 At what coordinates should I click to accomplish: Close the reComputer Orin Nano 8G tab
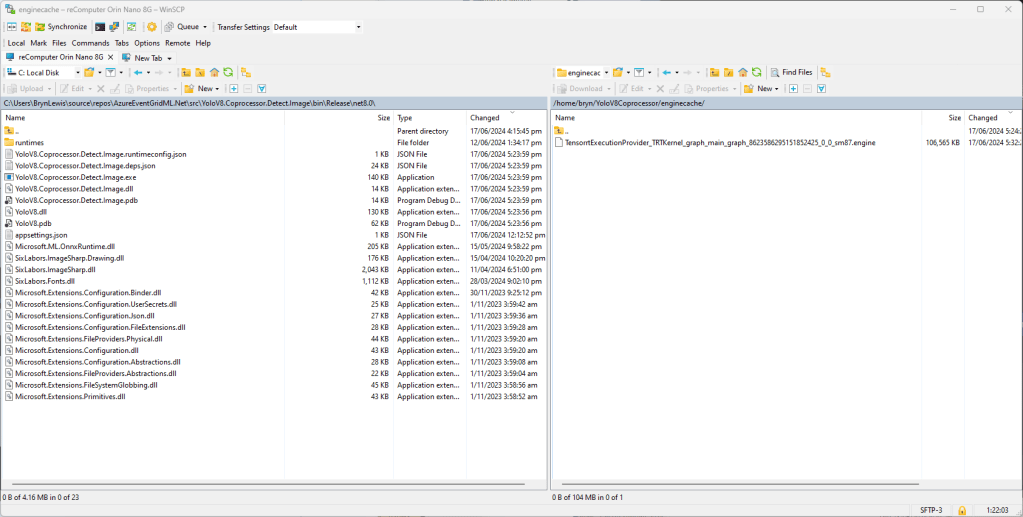[111, 58]
